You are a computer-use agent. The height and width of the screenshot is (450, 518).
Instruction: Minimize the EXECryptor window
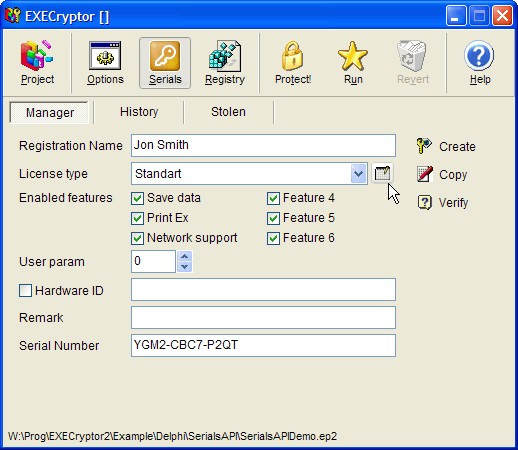pyautogui.click(x=456, y=15)
